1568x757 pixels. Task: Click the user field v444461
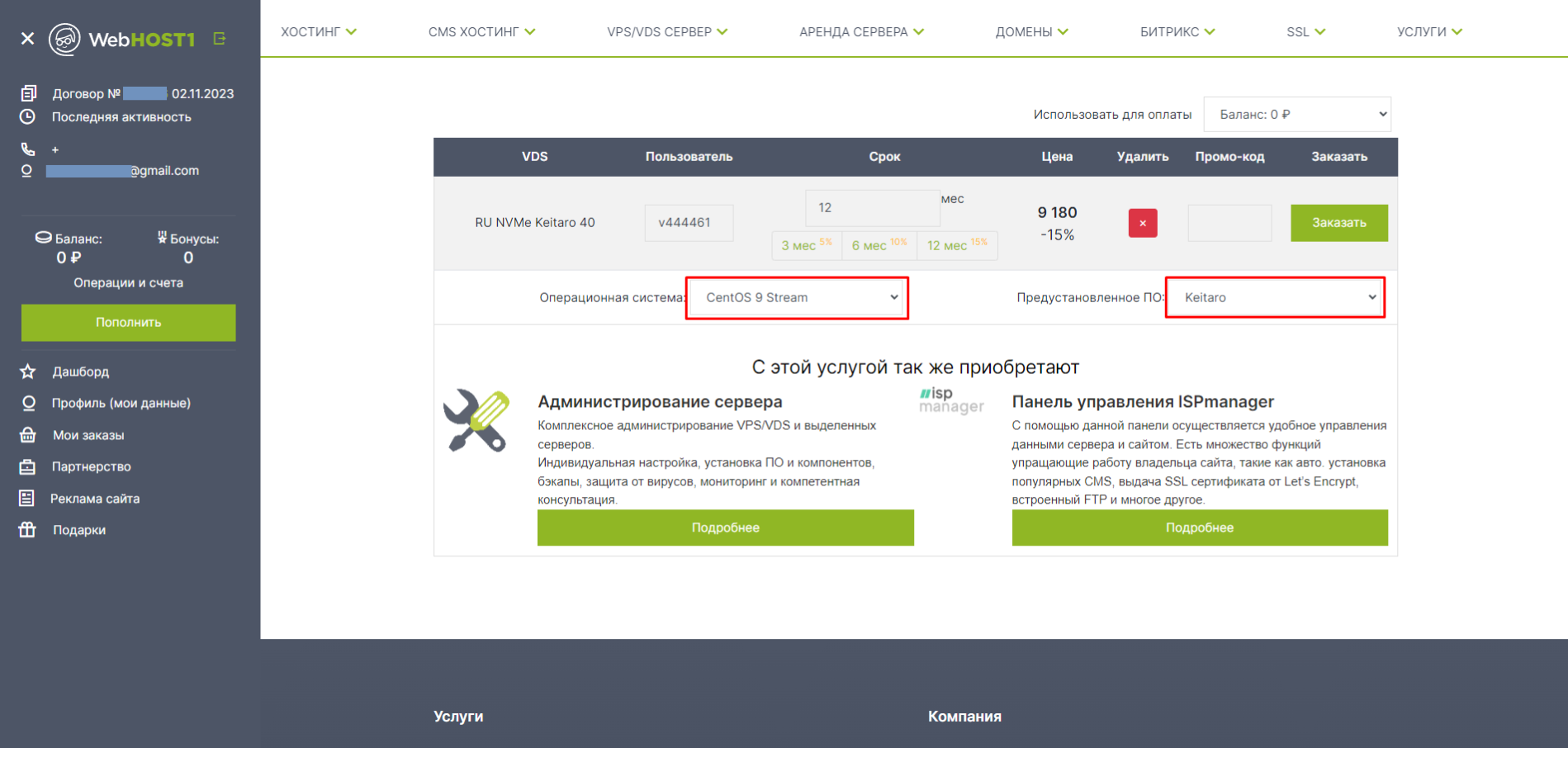[x=689, y=223]
